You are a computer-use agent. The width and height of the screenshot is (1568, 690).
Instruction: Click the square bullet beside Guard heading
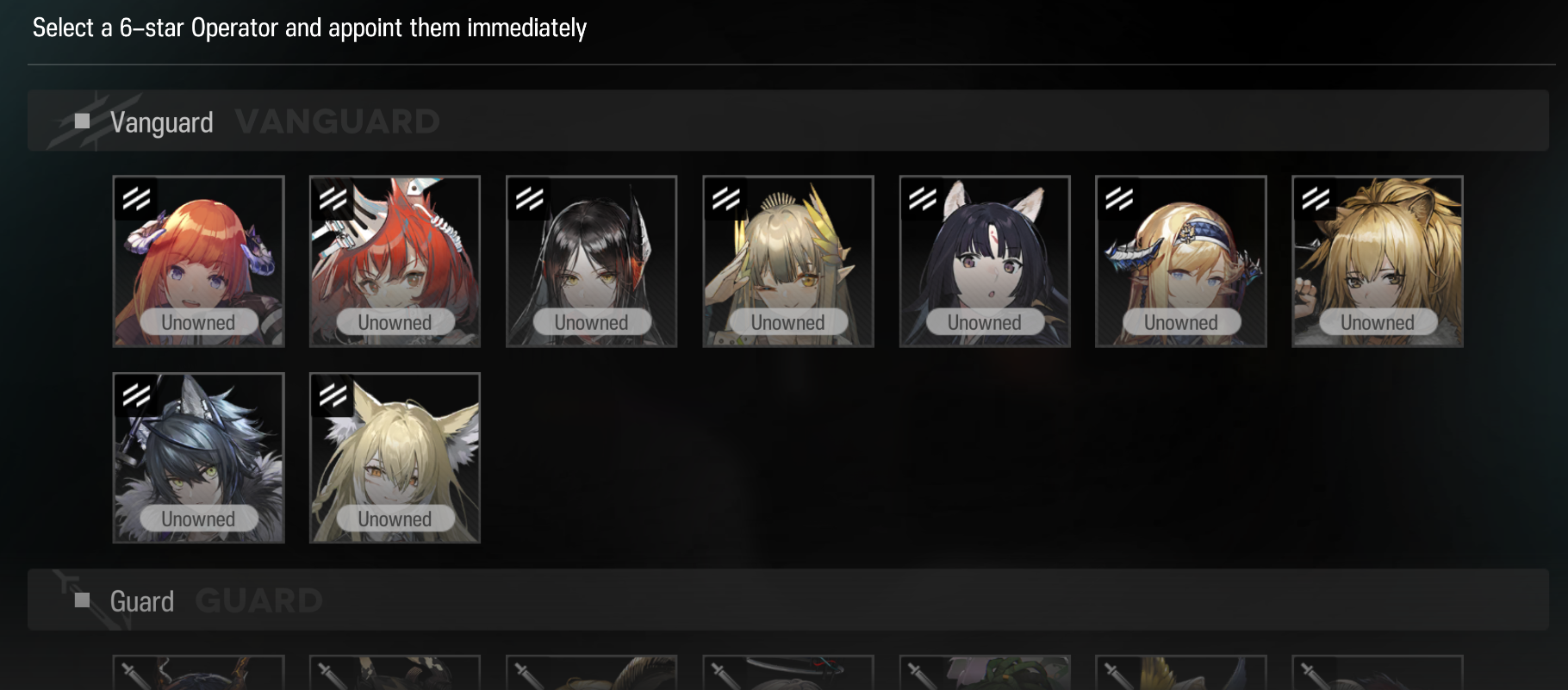(x=83, y=600)
